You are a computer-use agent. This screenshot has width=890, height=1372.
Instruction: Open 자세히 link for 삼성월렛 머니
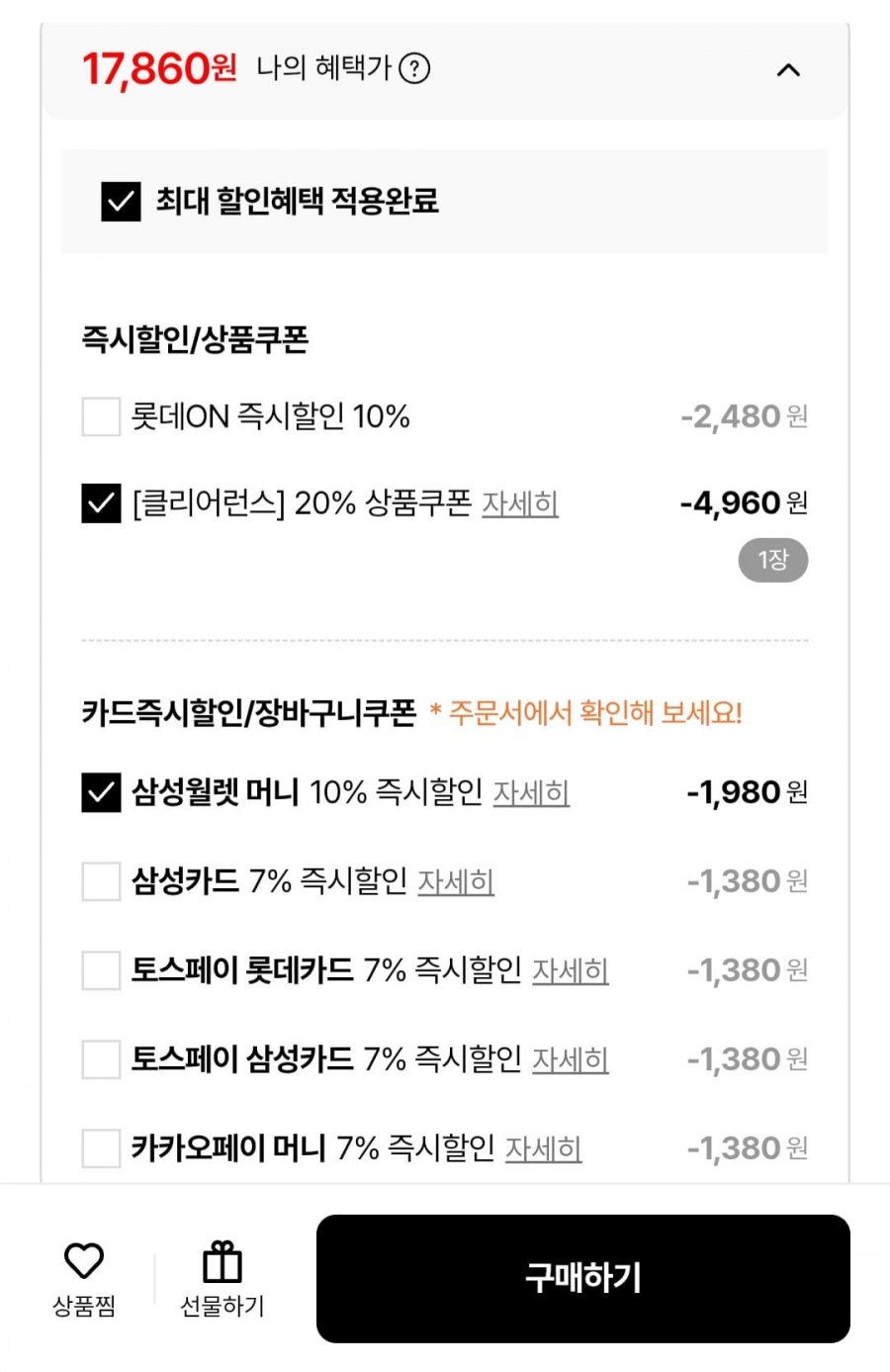point(531,792)
